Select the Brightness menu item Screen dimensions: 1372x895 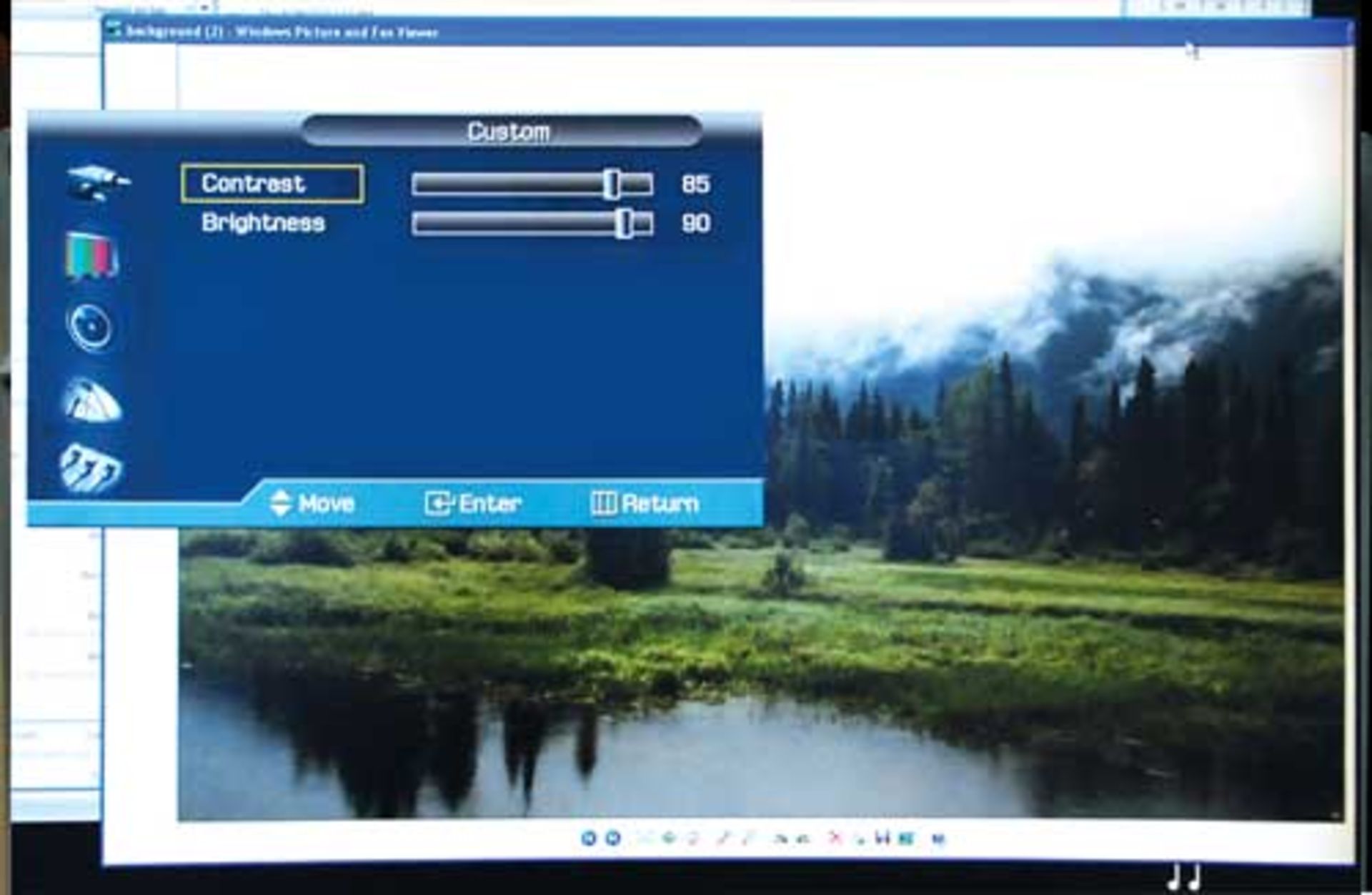tap(263, 223)
